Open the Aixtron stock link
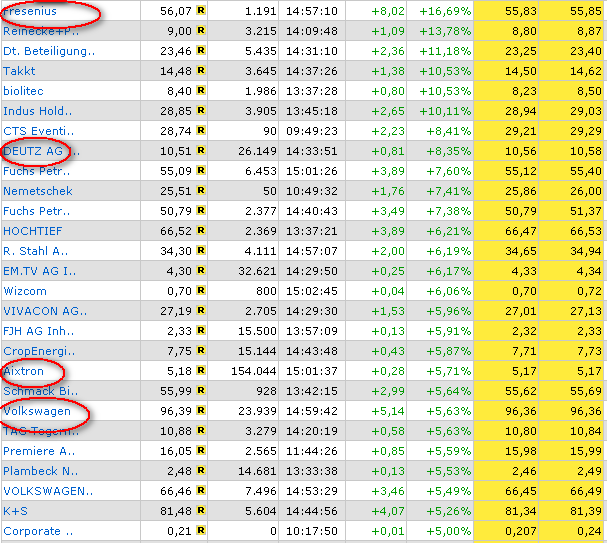607x543 pixels. pos(23,371)
